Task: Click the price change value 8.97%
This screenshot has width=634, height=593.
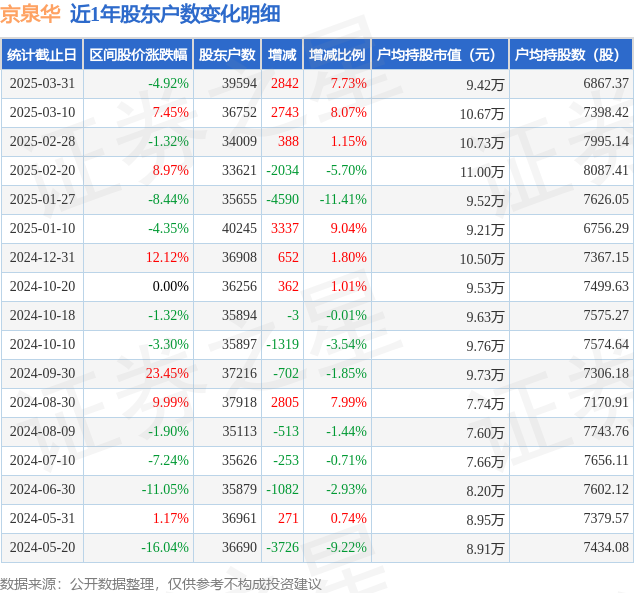Action: pos(171,170)
